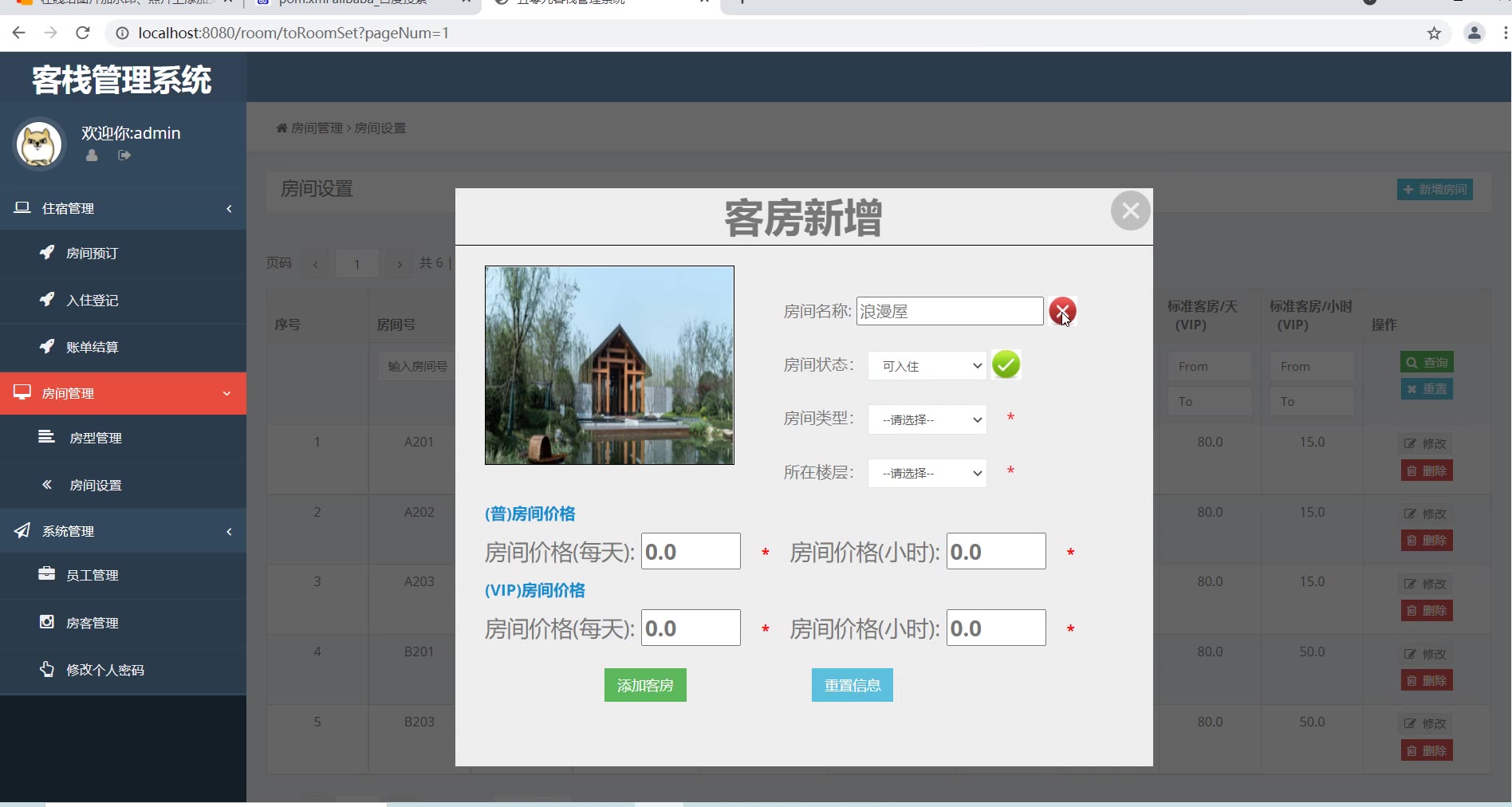Viewport: 1512px width, 807px height.
Task: Collapse the 房间管理 menu section
Action: [123, 393]
